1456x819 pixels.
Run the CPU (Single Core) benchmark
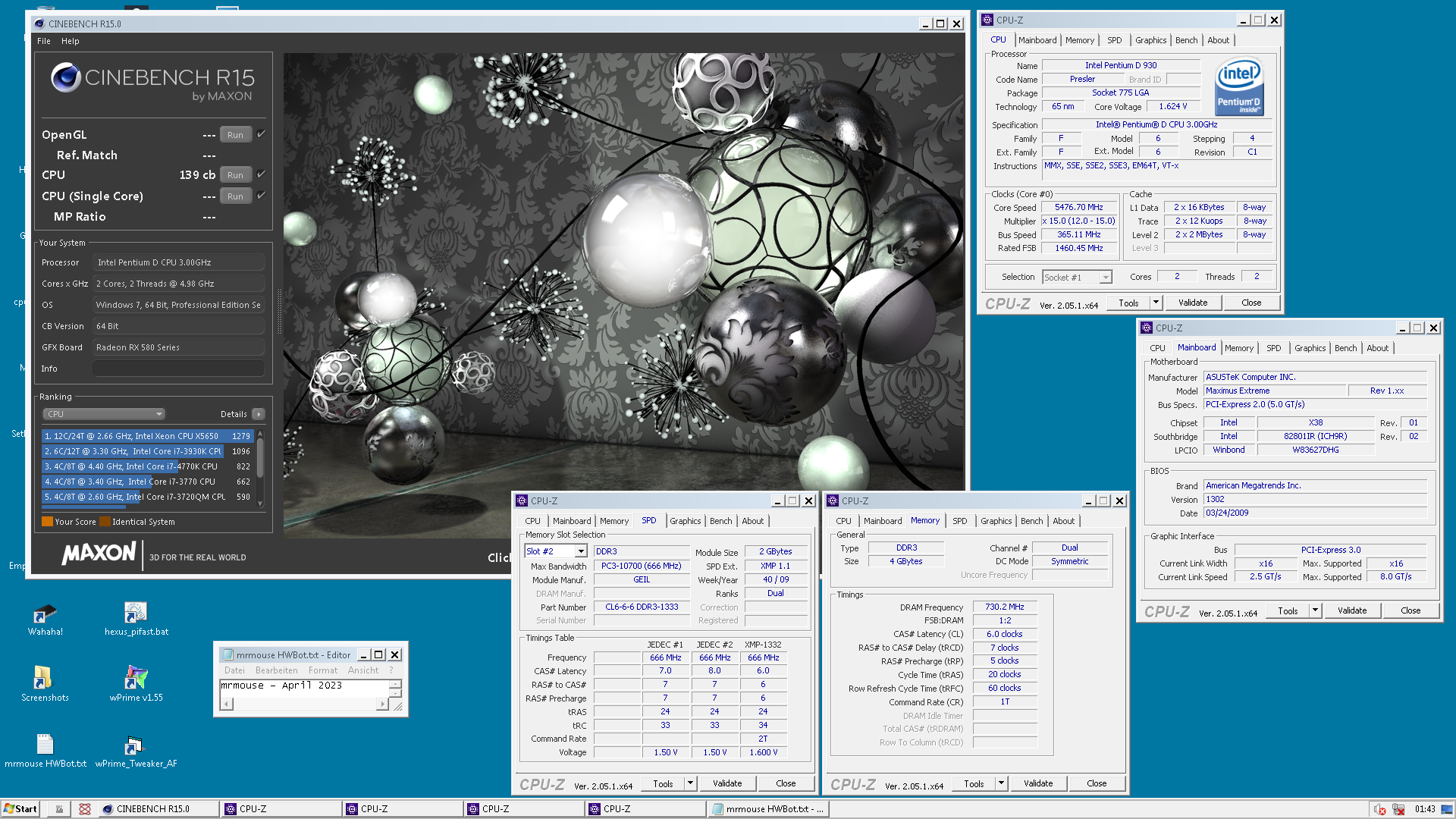pyautogui.click(x=236, y=196)
